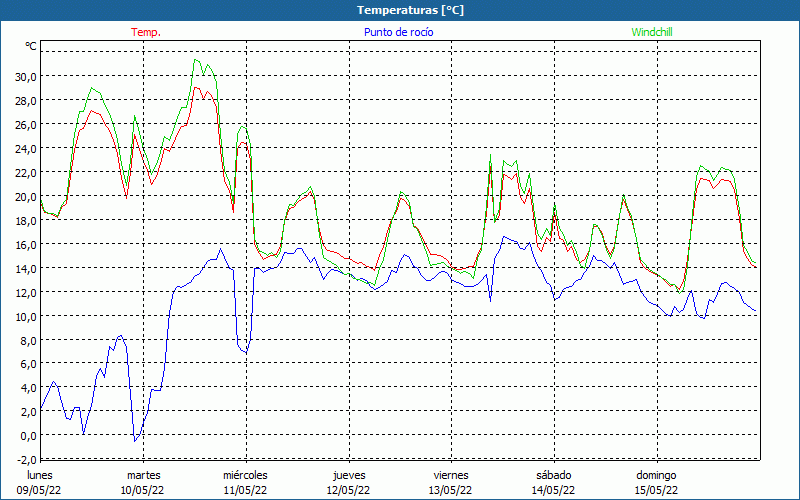Click the 18,0 y-axis value

[x=26, y=220]
